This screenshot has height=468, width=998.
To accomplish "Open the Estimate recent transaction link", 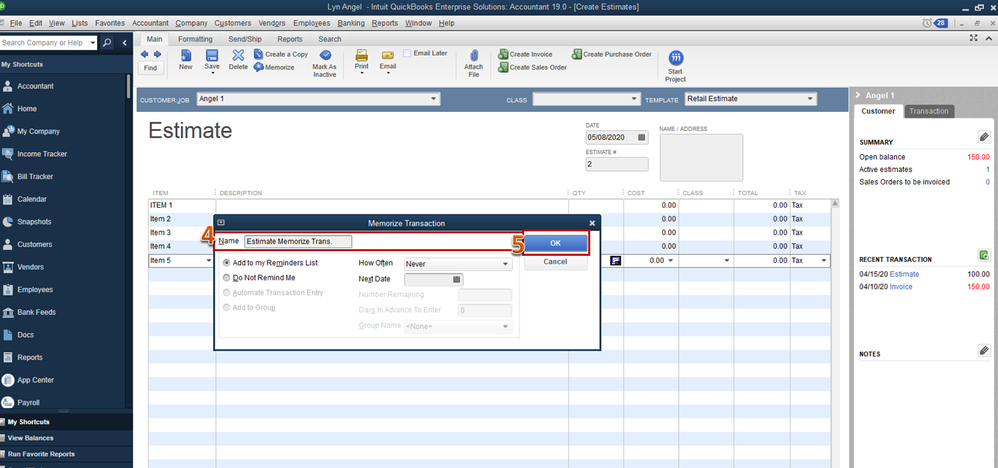I will click(x=904, y=274).
